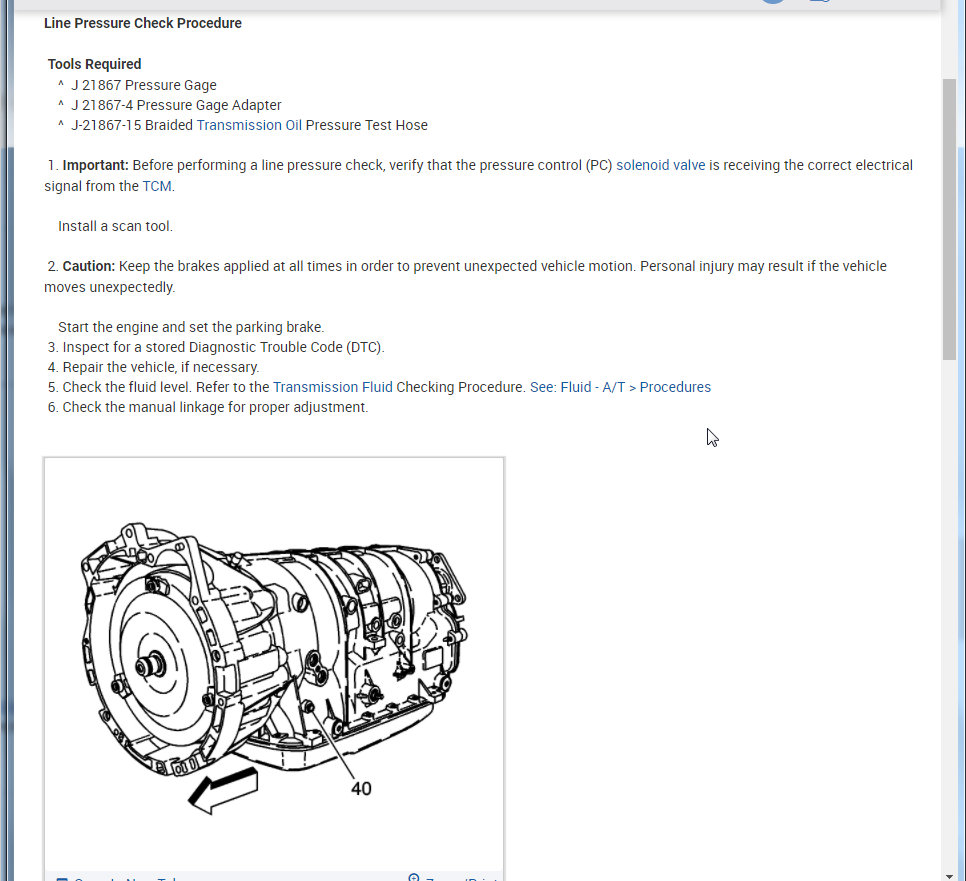966x881 pixels.
Task: Click the TCM hyperlink
Action: 156,186
